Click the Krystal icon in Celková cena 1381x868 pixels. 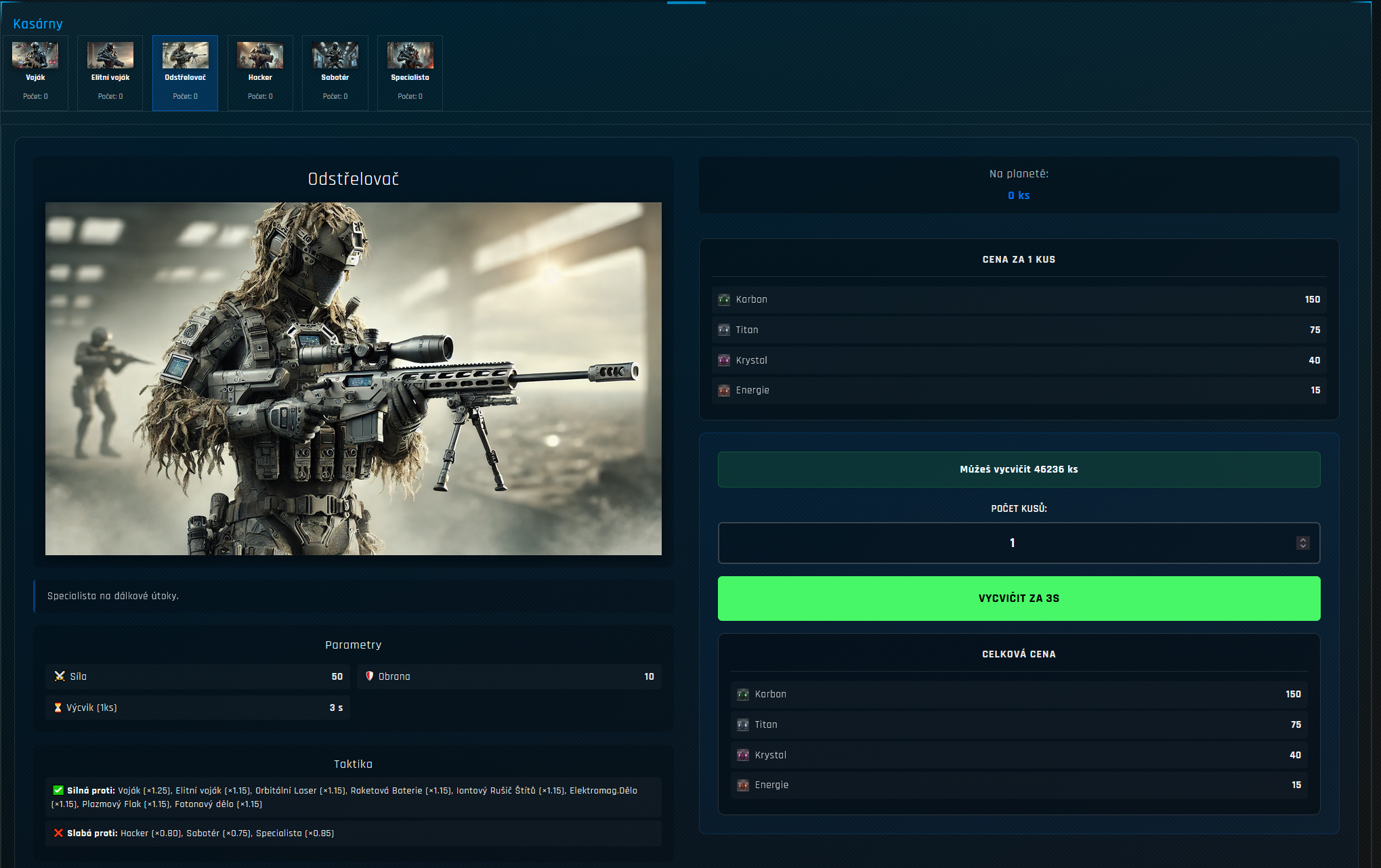[x=743, y=755]
